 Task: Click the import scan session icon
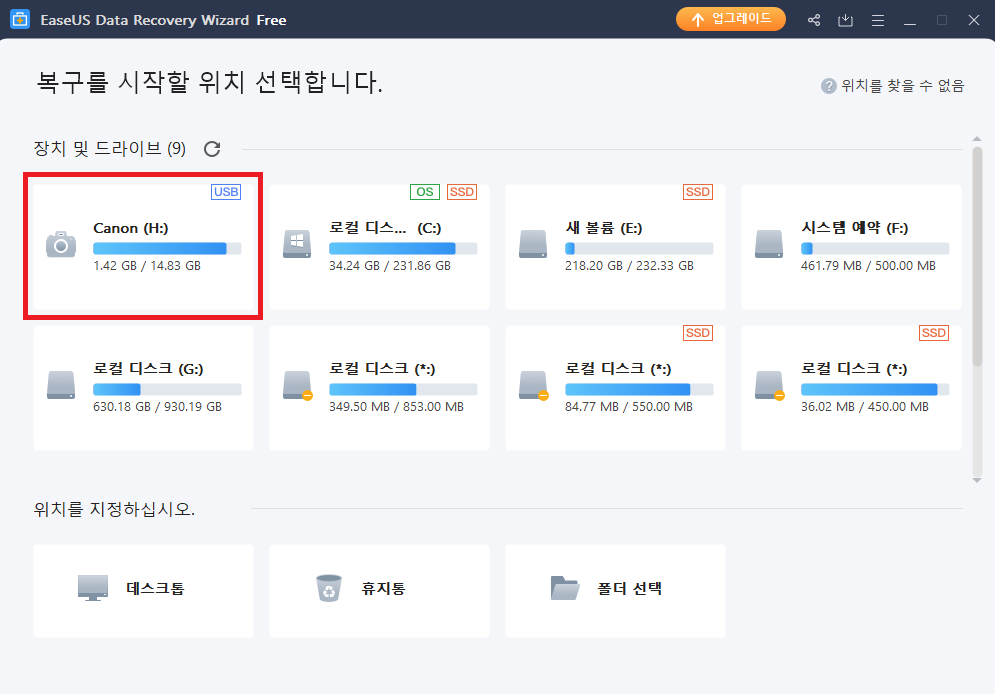[x=845, y=20]
